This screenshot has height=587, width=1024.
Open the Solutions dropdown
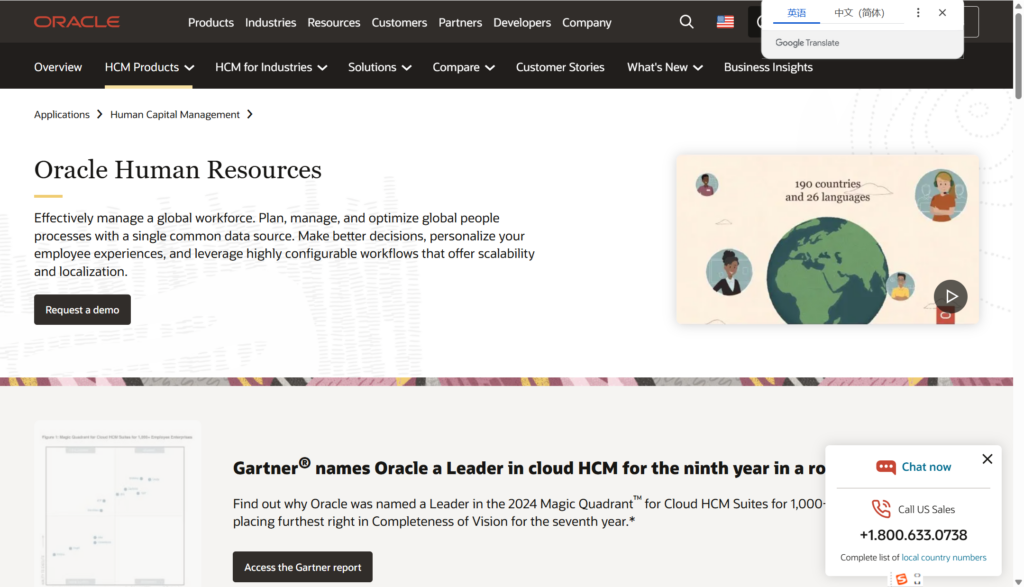click(x=380, y=67)
